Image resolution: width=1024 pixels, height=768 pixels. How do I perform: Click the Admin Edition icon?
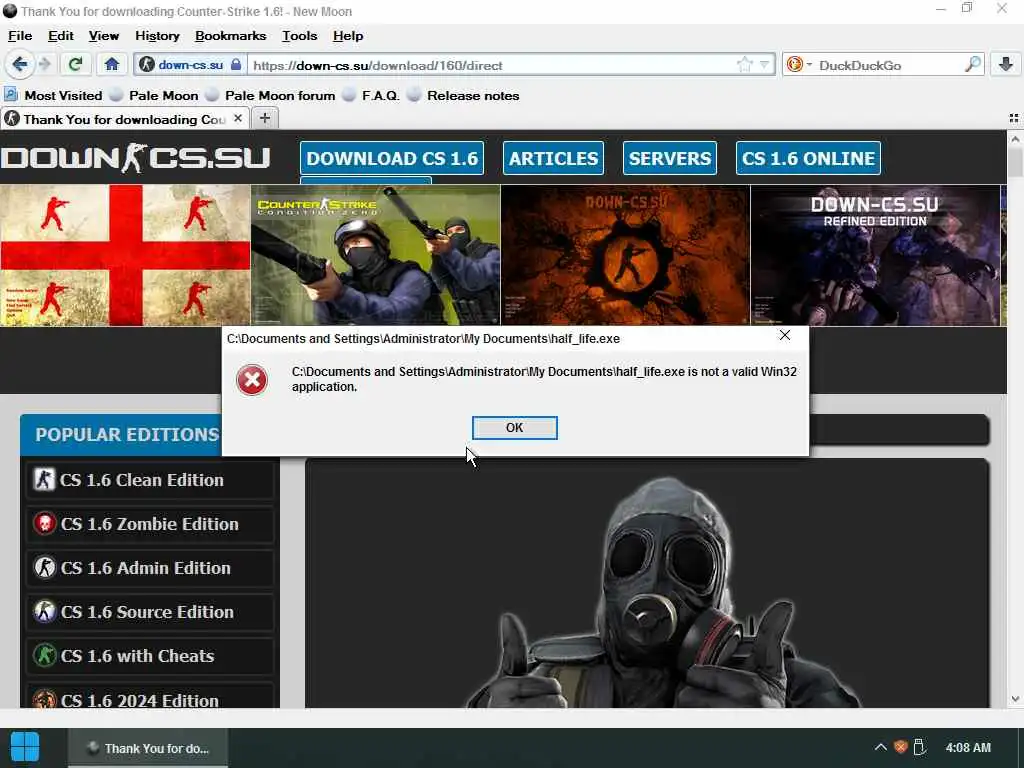pos(44,568)
